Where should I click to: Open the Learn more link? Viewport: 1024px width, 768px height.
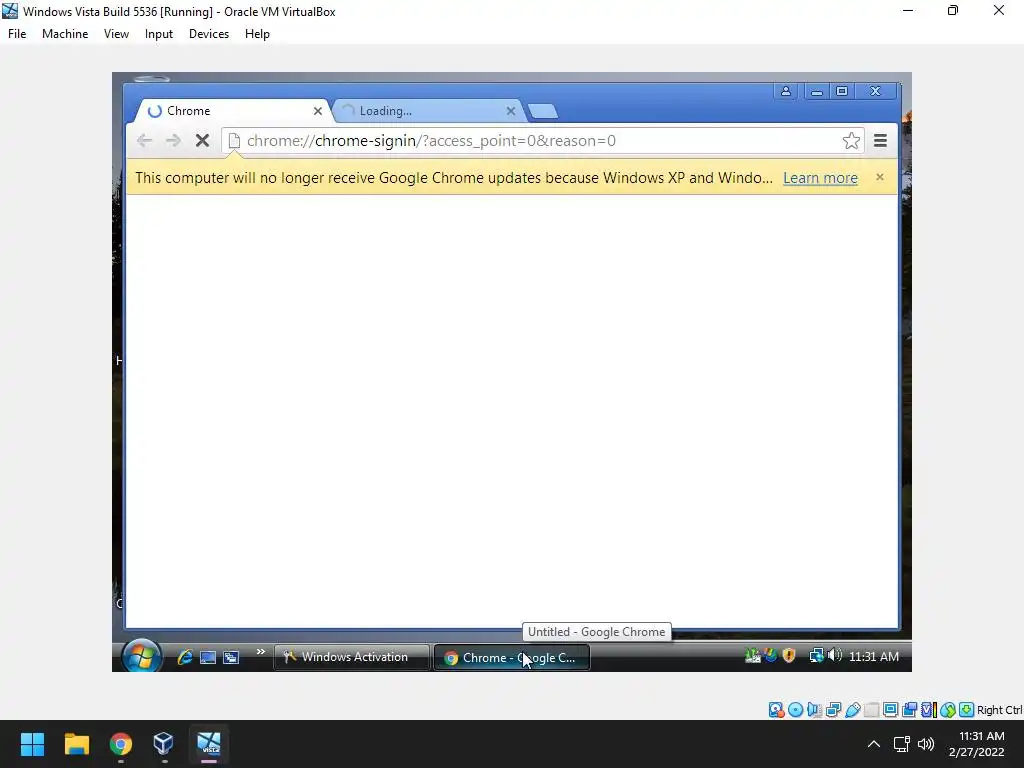[820, 178]
